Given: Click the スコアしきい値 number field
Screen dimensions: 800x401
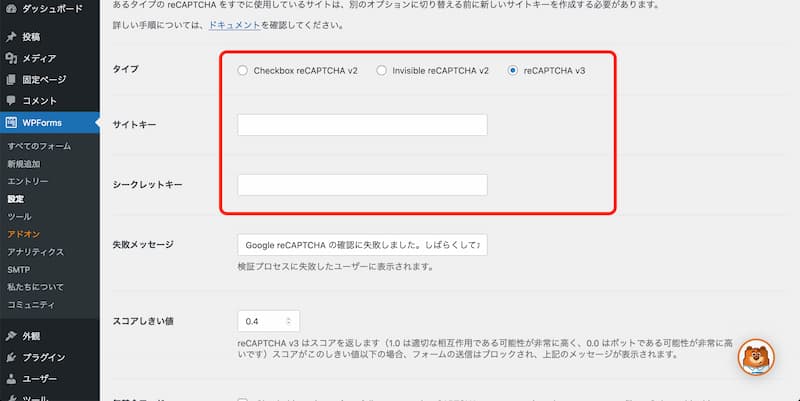Looking at the screenshot, I should (x=268, y=321).
